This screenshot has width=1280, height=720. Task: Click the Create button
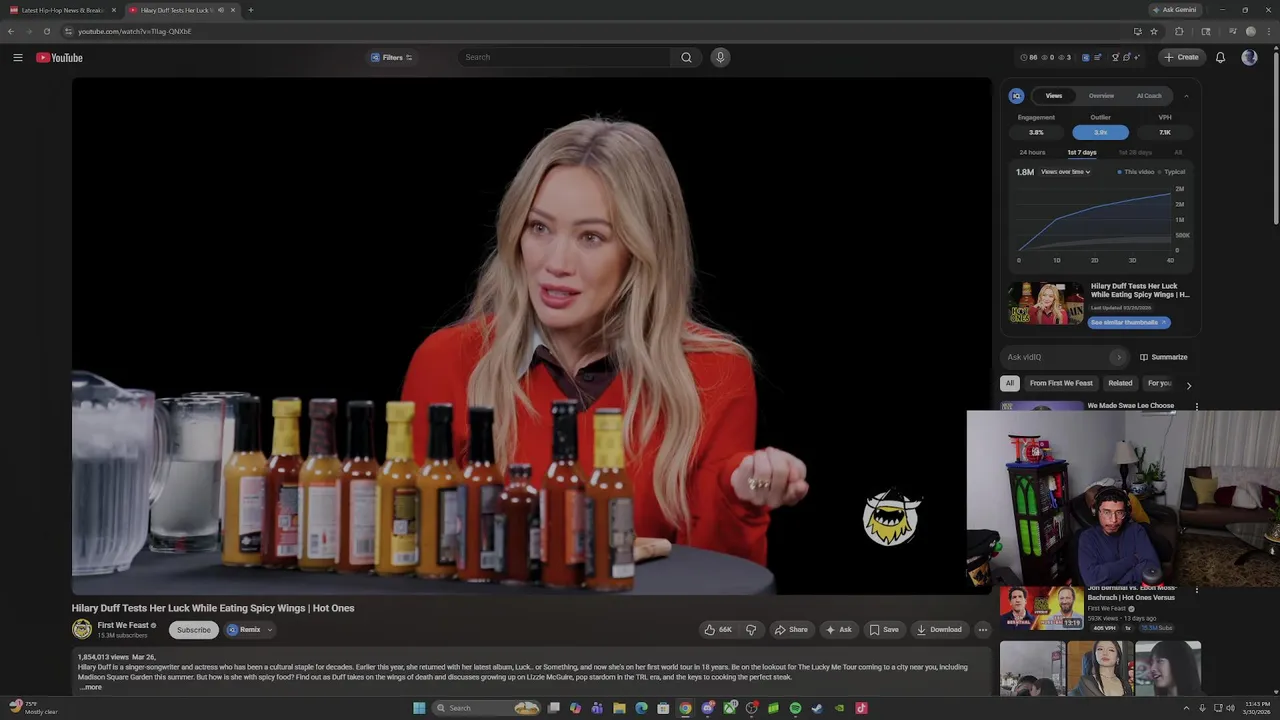pos(1181,57)
